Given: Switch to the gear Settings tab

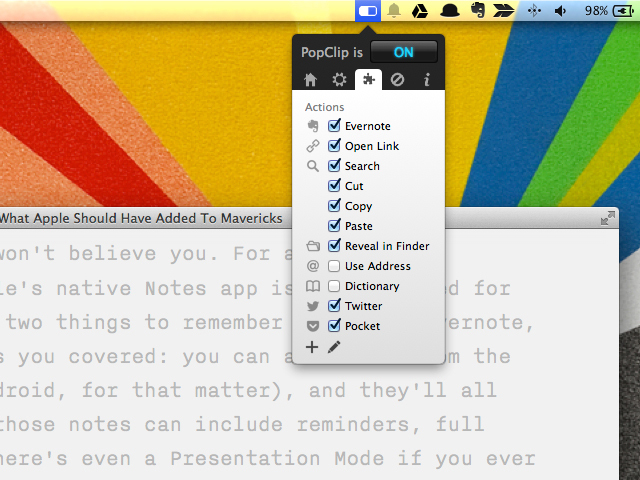Looking at the screenshot, I should click(x=339, y=80).
